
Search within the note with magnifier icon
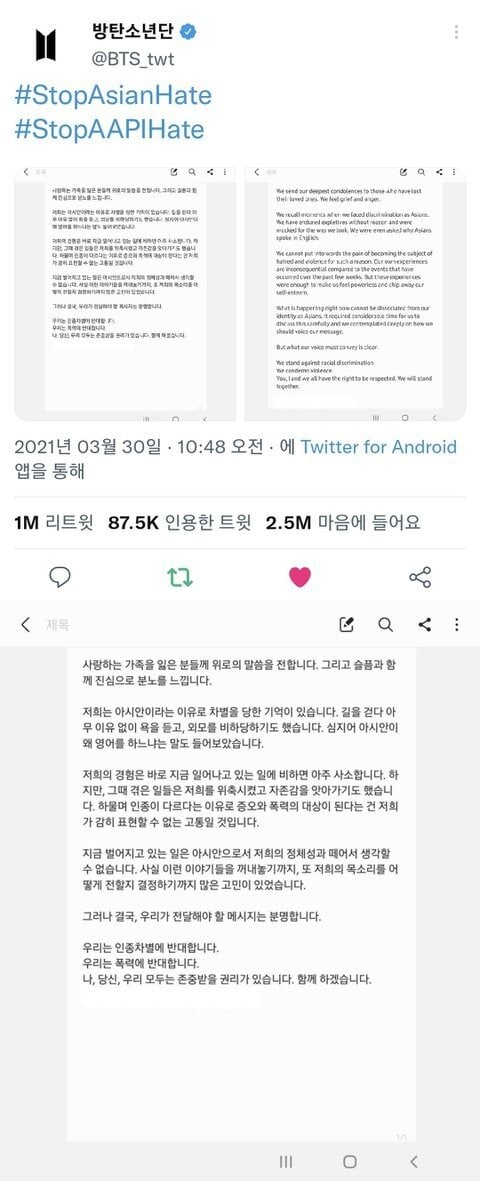point(385,624)
